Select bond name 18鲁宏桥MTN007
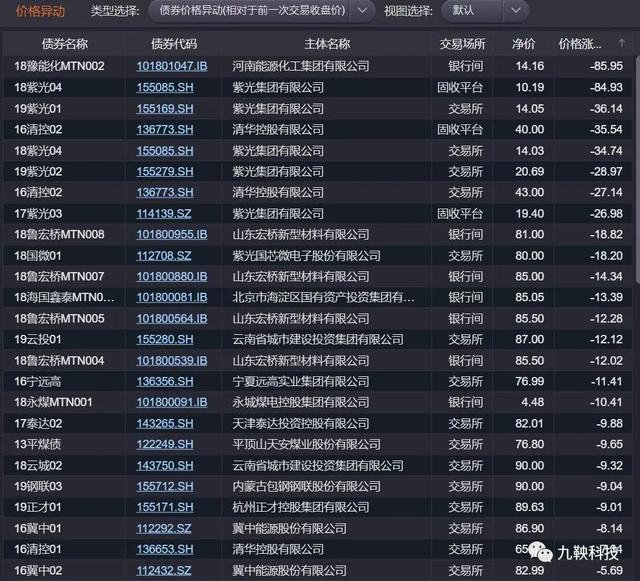The width and height of the screenshot is (640, 581). click(59, 276)
